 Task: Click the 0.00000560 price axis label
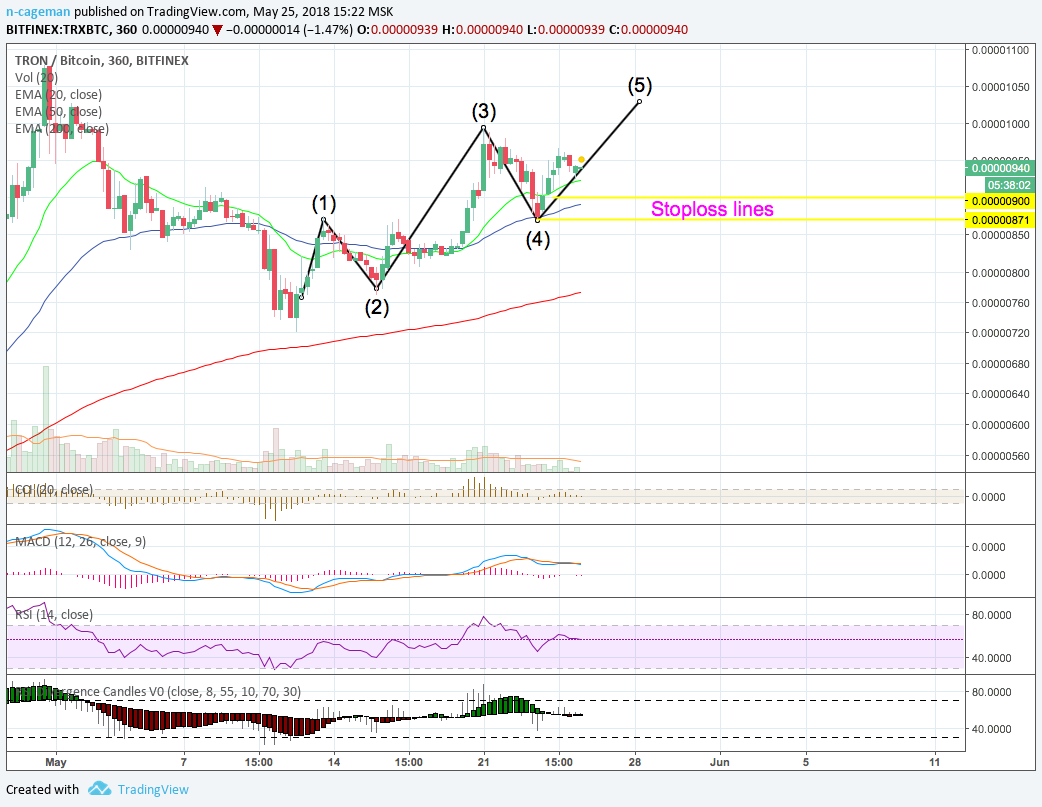1000,456
